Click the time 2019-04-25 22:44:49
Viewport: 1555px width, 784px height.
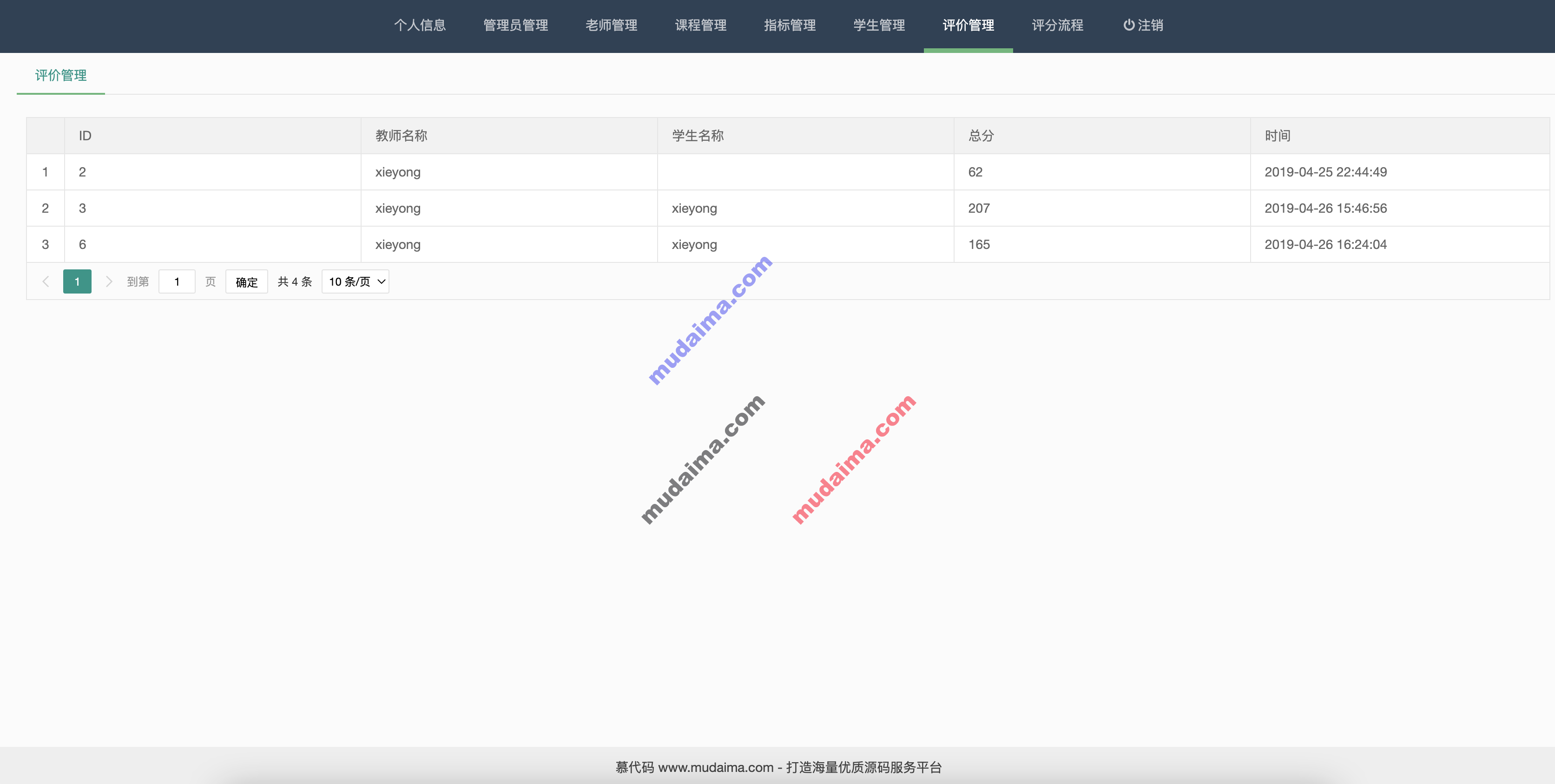coord(1325,172)
